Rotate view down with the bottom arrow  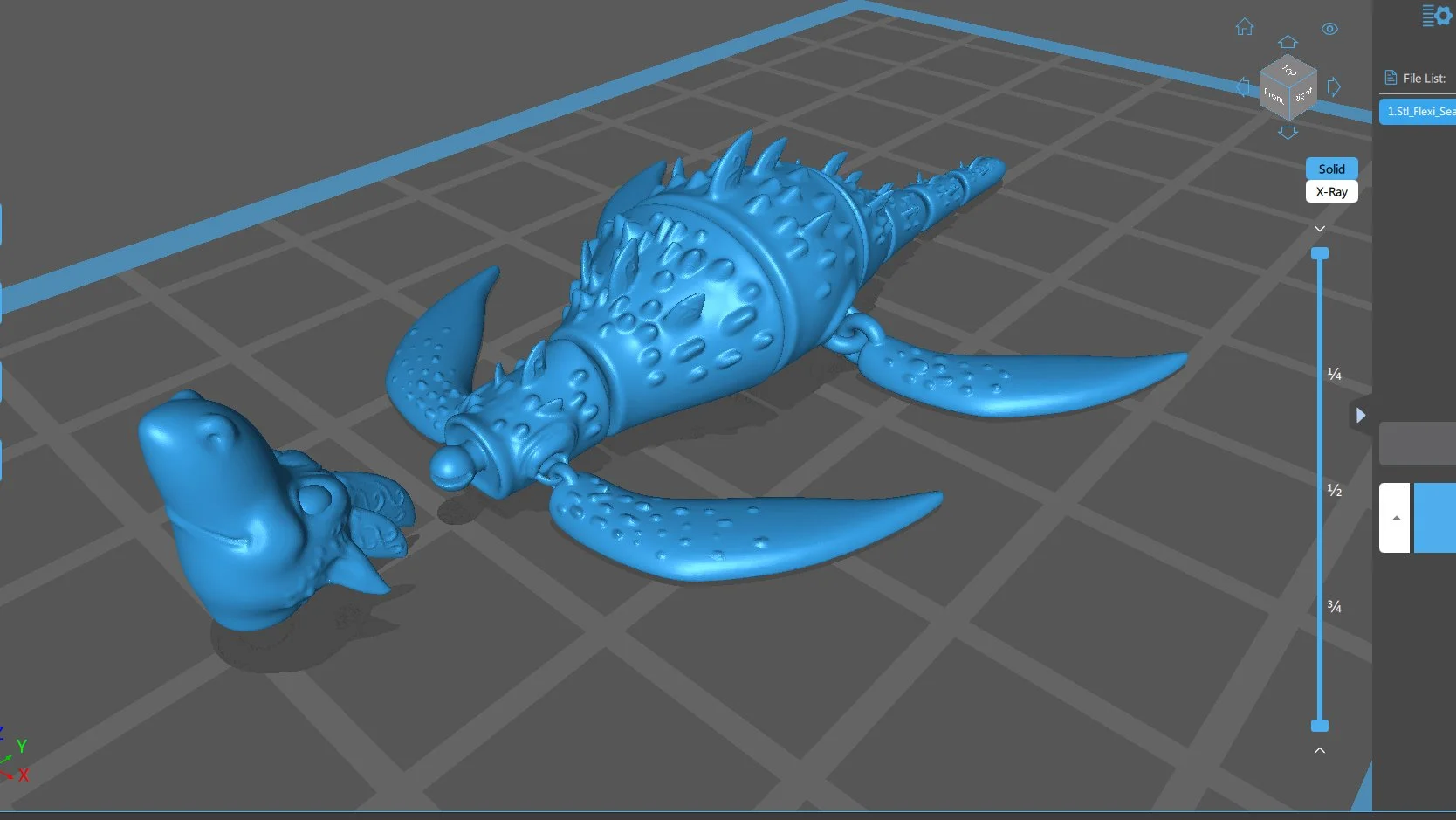click(x=1288, y=133)
